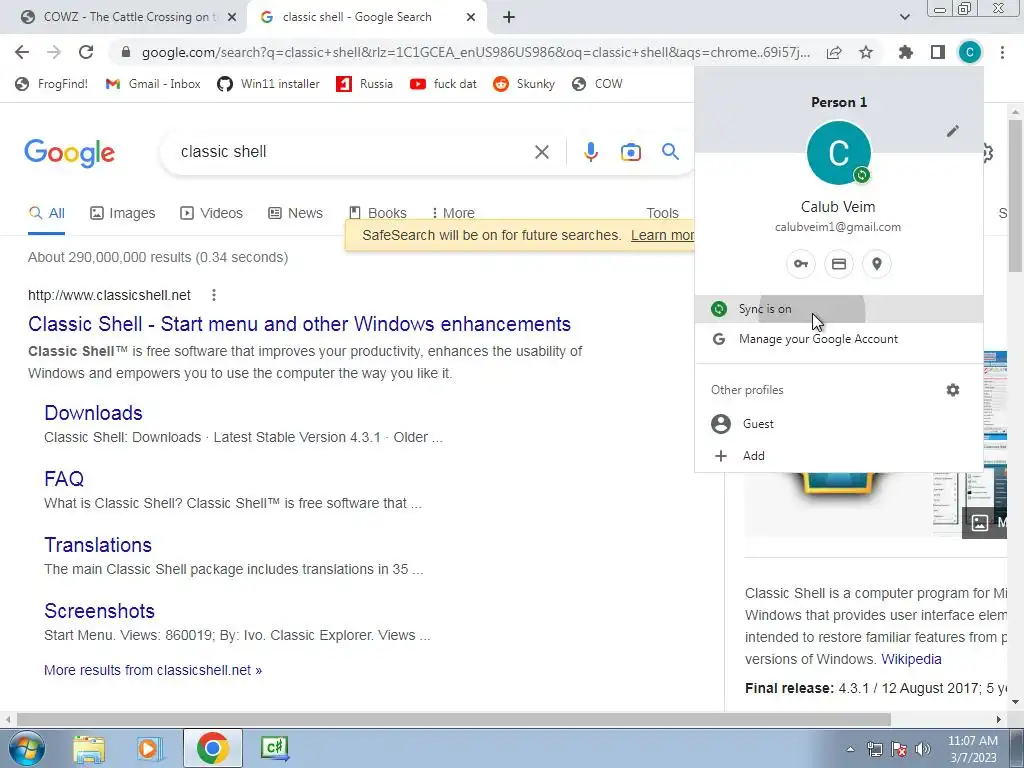This screenshot has height=768, width=1024.
Task: Open the Russia bookmark
Action: [364, 84]
